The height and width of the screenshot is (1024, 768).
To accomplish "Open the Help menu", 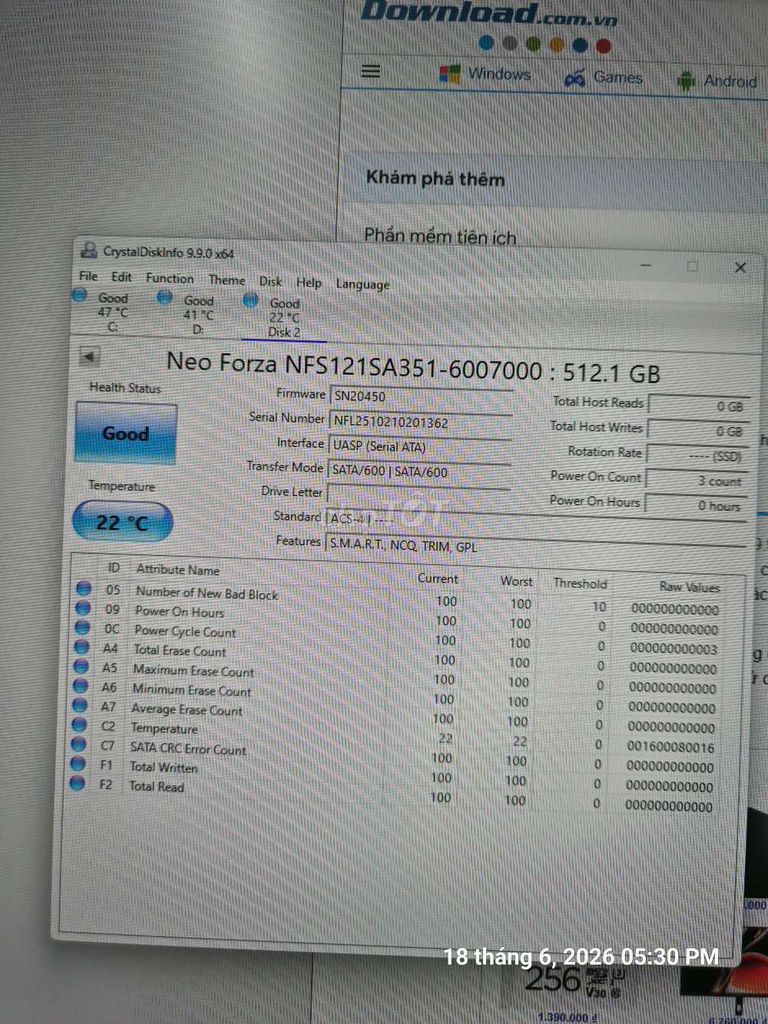I will click(309, 283).
